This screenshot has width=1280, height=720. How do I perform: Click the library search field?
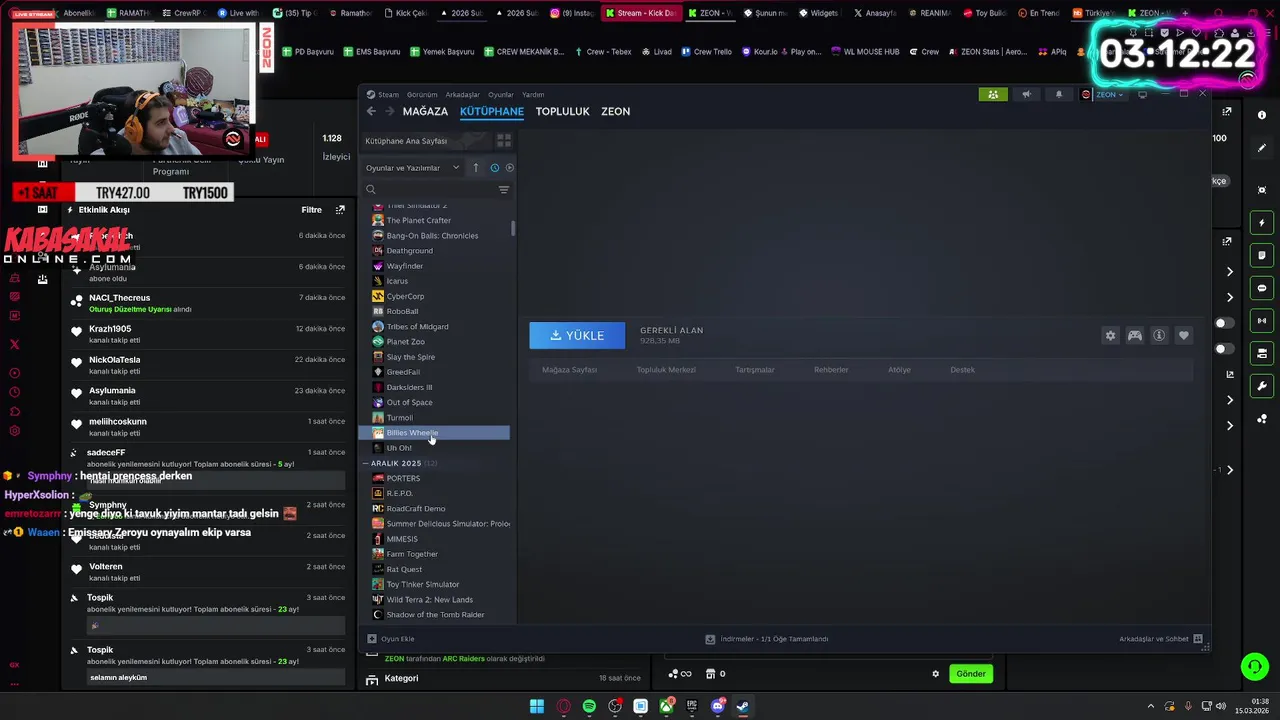coord(430,189)
